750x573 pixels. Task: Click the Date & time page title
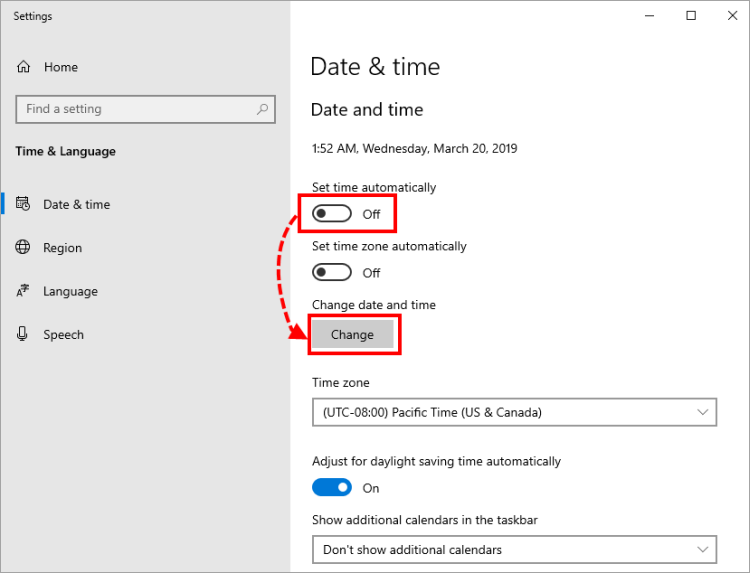375,66
